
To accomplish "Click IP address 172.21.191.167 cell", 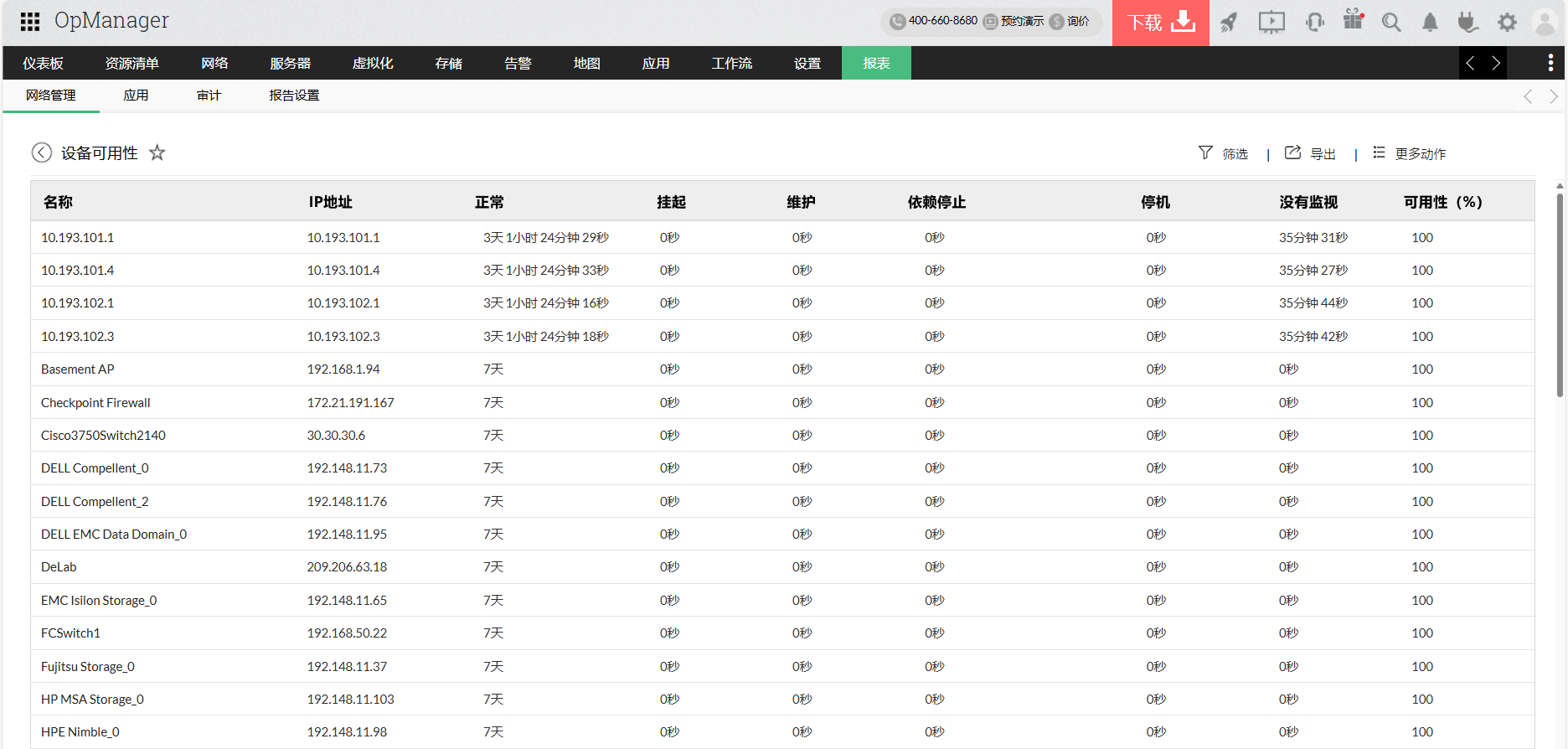I will pyautogui.click(x=350, y=402).
